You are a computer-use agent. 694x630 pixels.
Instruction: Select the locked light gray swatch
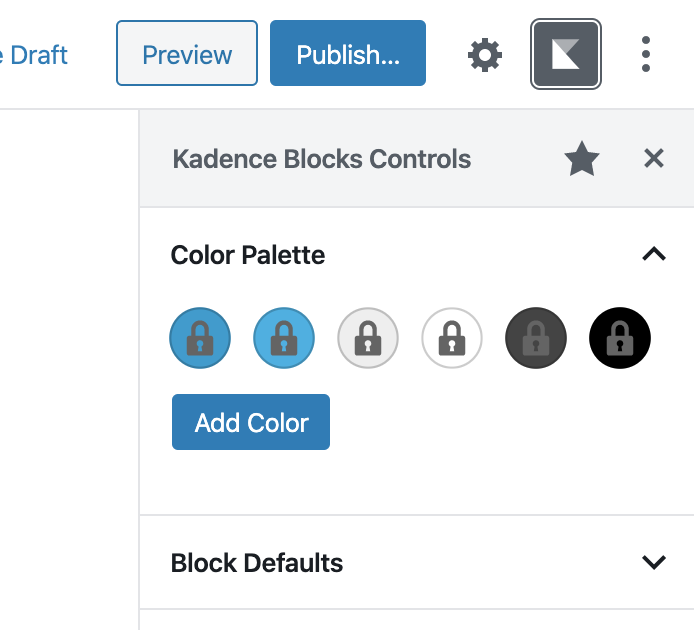click(368, 338)
